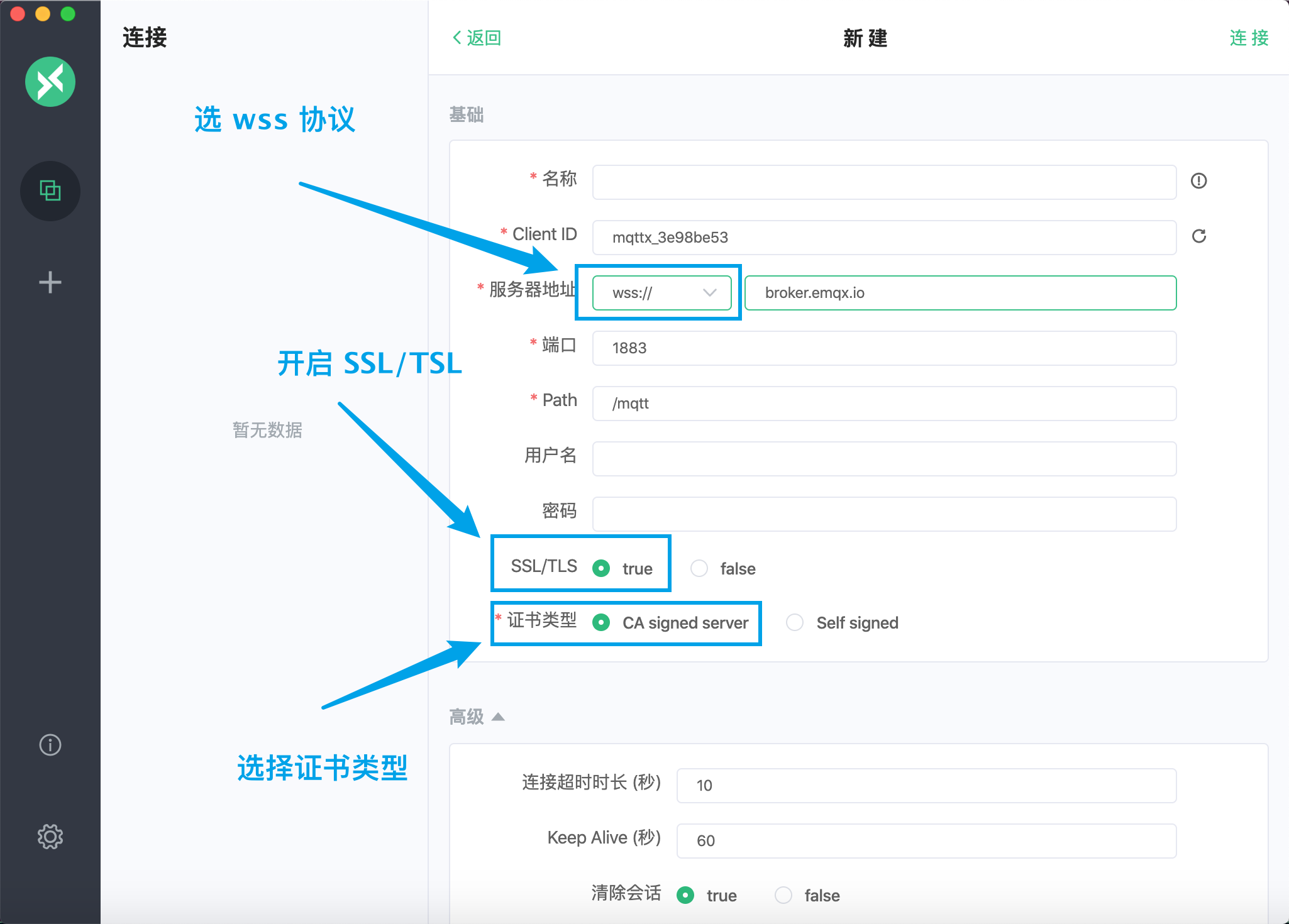Click the MQTTX logo icon in sidebar

(x=50, y=82)
